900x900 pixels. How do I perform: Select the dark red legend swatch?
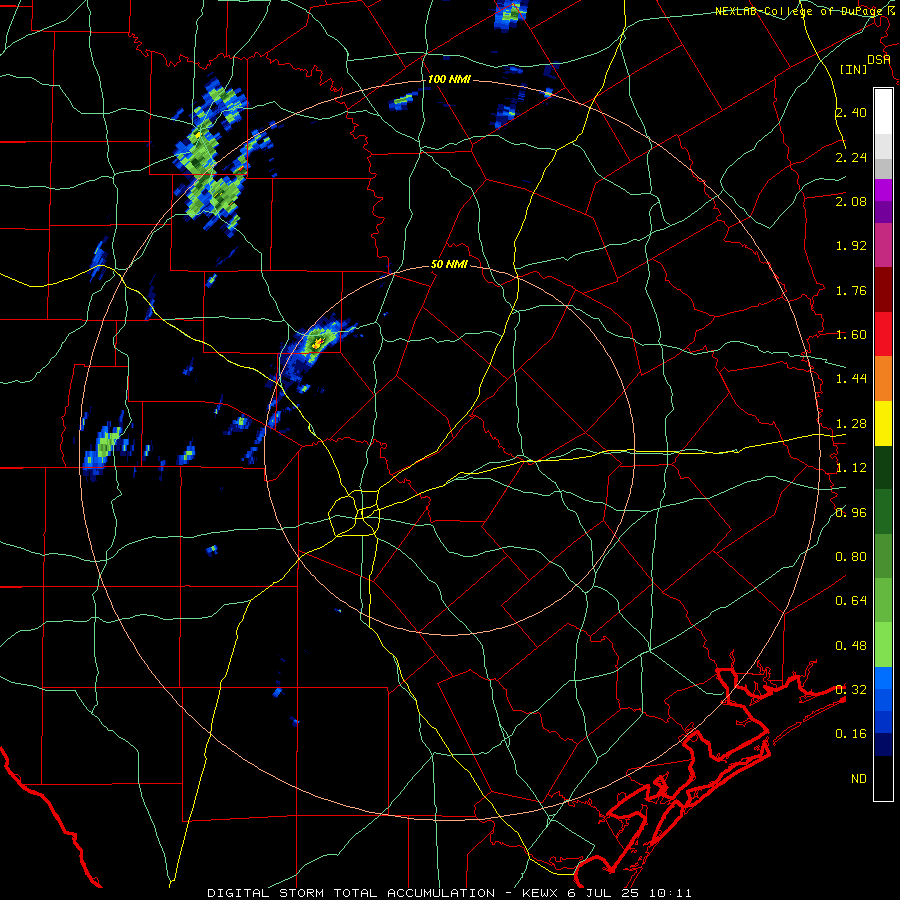tap(883, 290)
